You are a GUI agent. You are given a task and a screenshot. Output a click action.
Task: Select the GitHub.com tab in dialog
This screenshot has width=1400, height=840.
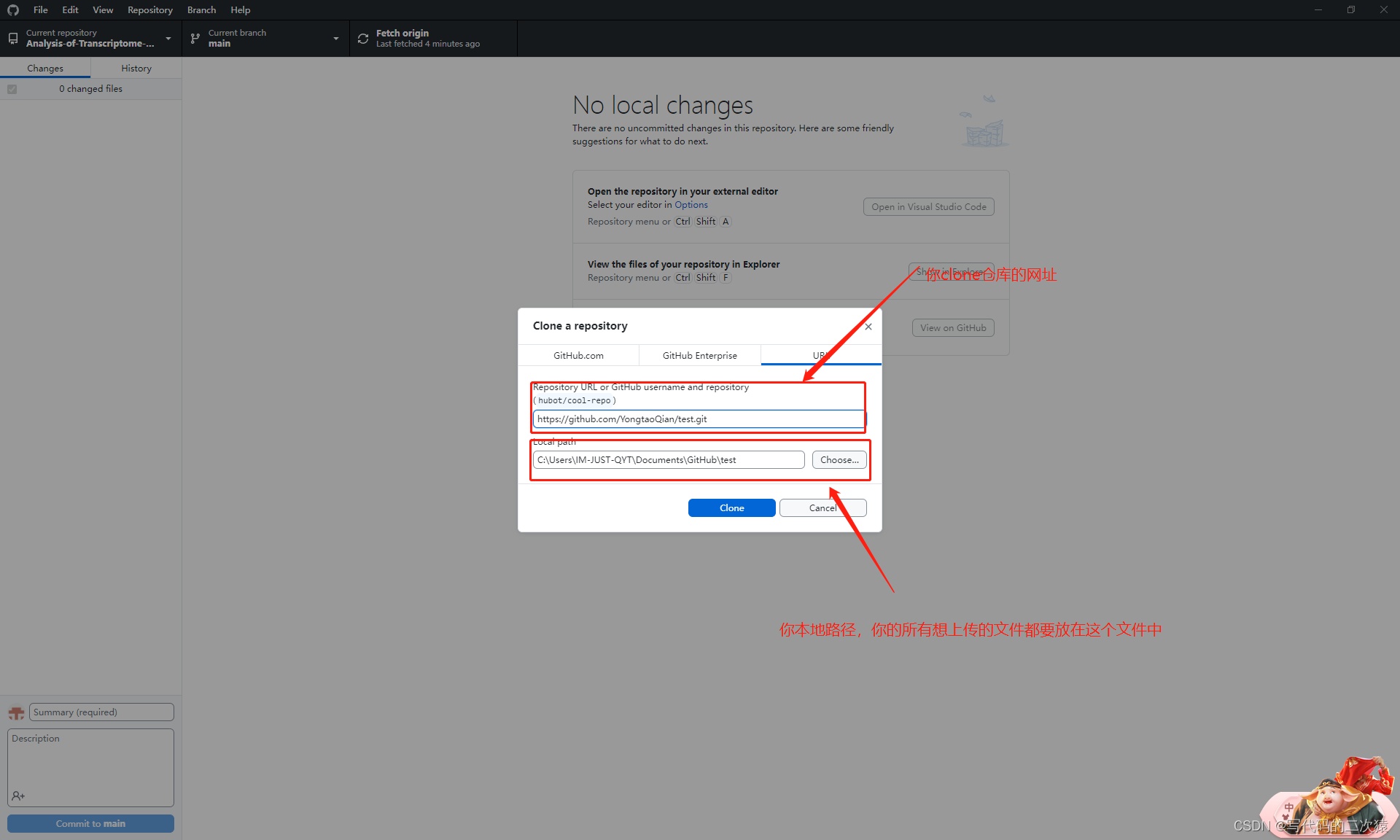pos(578,356)
